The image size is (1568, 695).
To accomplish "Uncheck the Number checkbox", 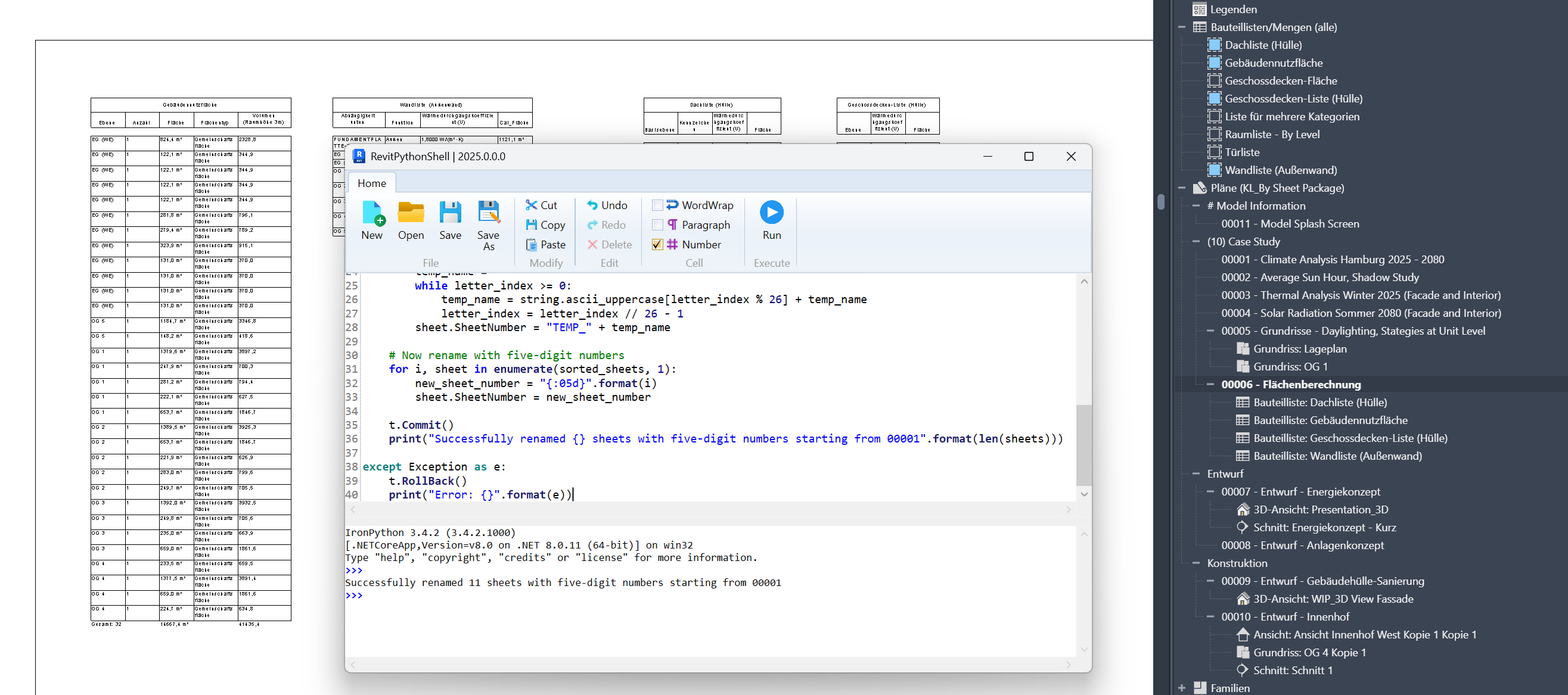I will [657, 244].
